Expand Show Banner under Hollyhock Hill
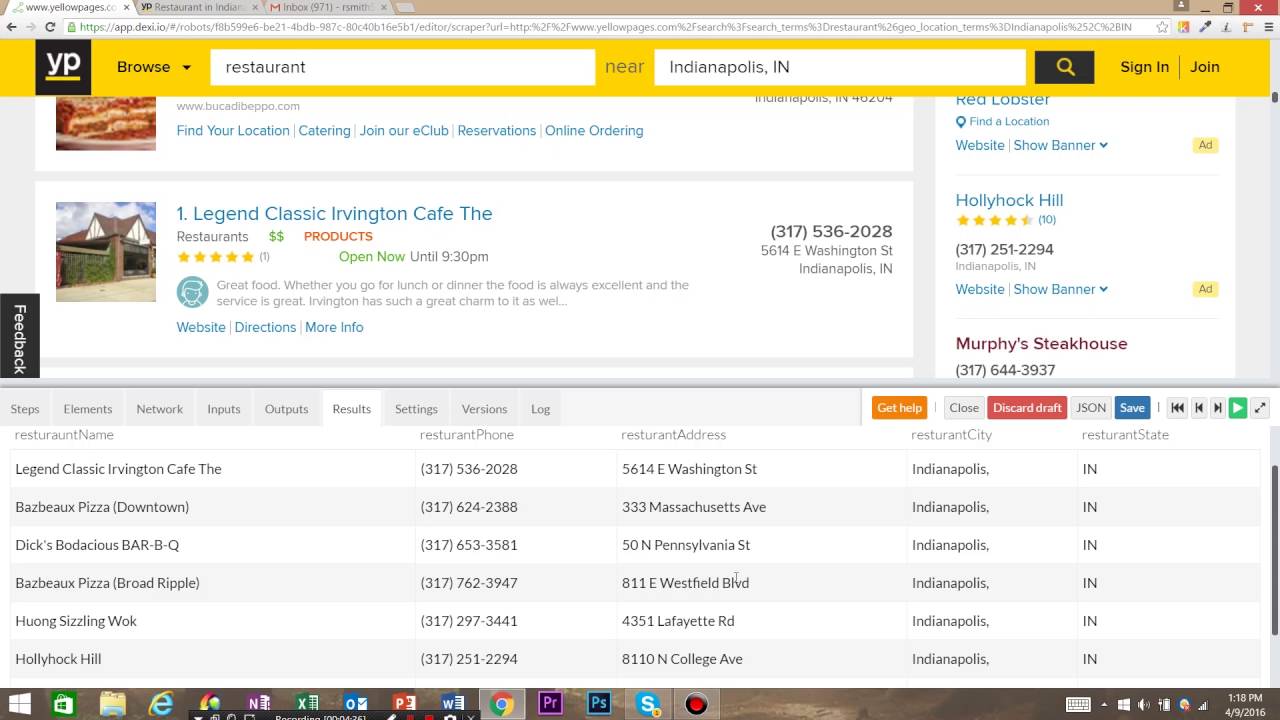Image resolution: width=1280 pixels, height=720 pixels. coord(1053,289)
